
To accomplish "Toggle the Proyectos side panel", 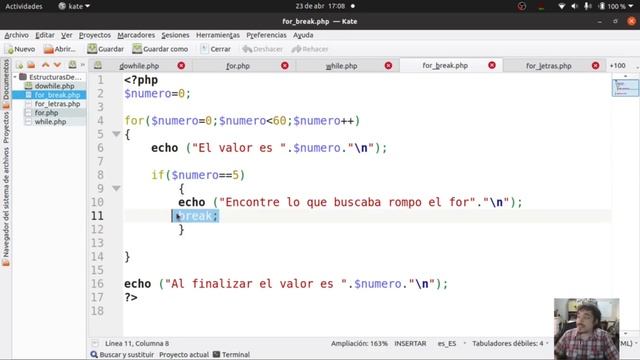I will click(6, 127).
